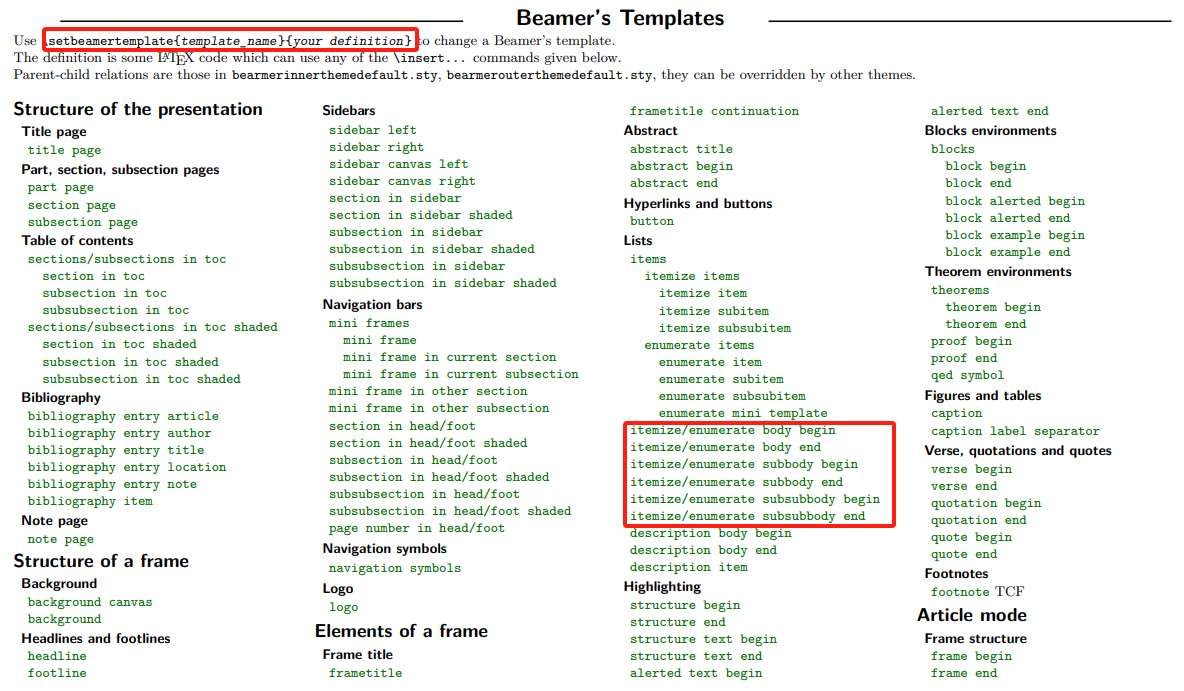This screenshot has width=1184, height=691.
Task: Click the 'items' entry under Lists
Action: tap(648, 259)
